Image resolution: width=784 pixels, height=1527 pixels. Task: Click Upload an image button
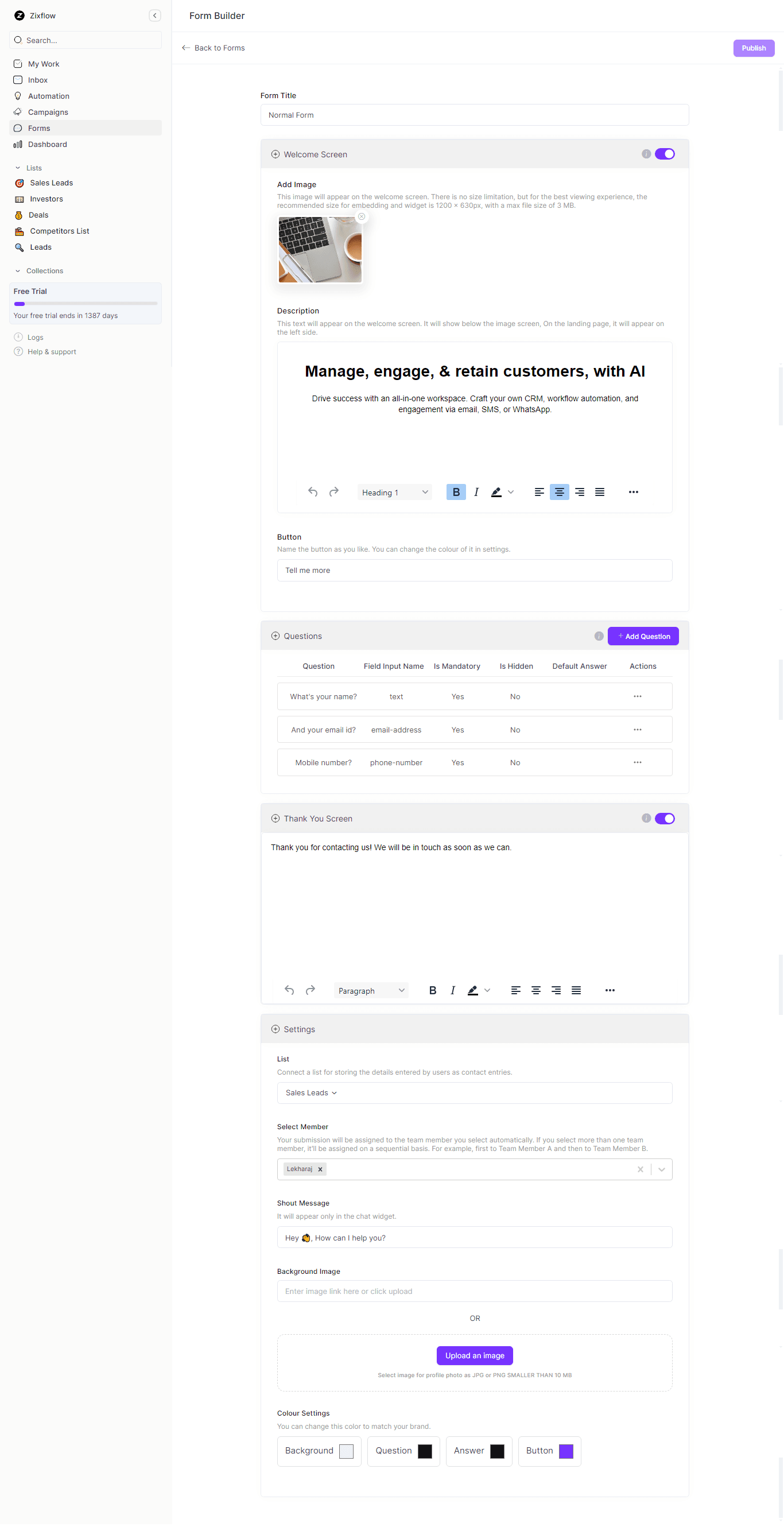pos(475,1355)
